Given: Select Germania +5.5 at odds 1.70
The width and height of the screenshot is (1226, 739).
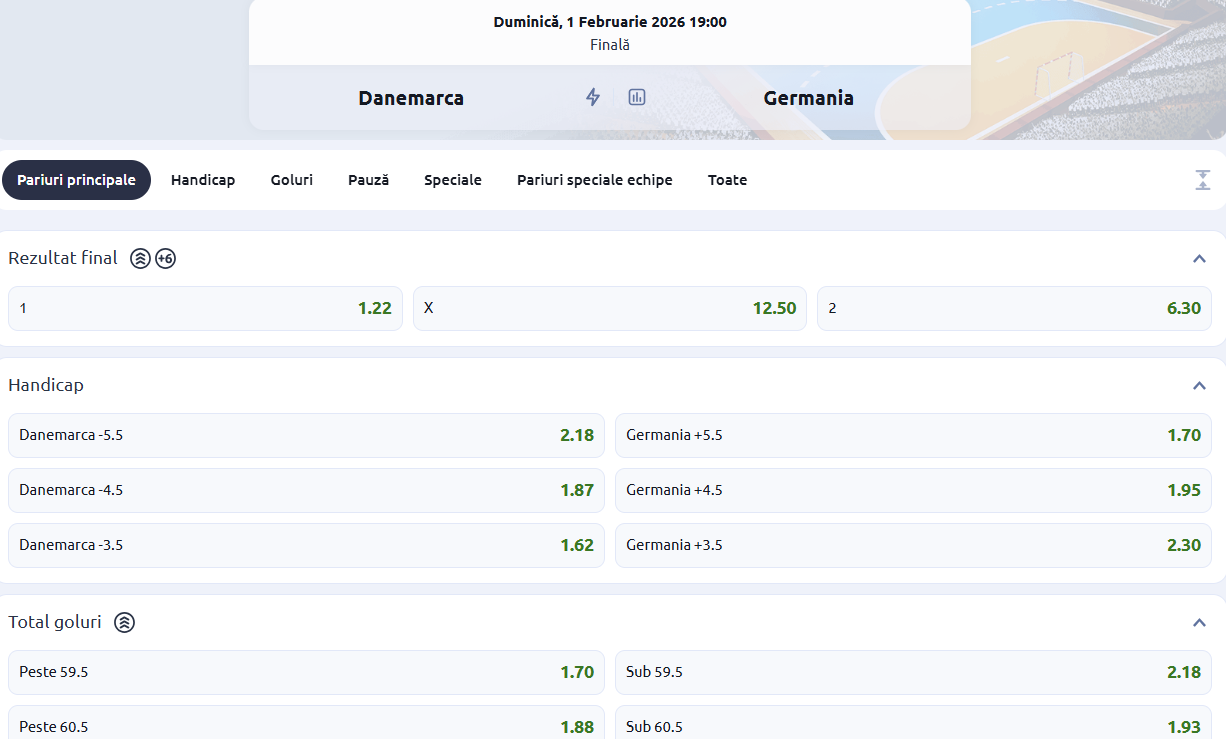Looking at the screenshot, I should click(x=912, y=435).
